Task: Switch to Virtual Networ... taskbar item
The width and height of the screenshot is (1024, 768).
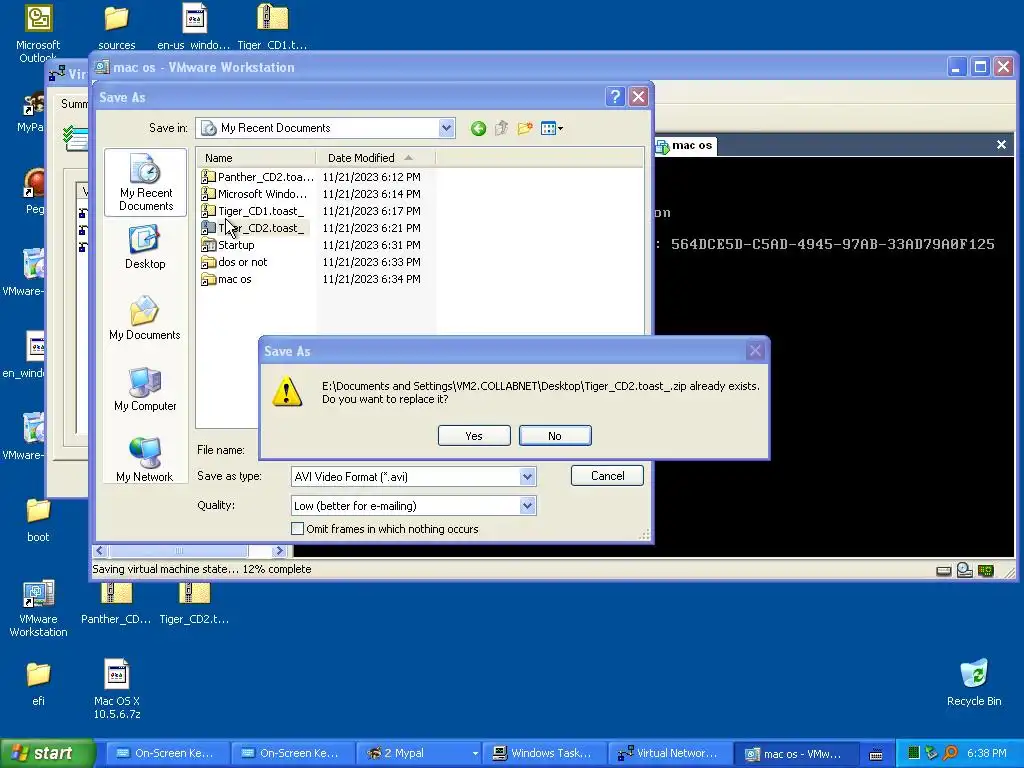Action: click(669, 753)
